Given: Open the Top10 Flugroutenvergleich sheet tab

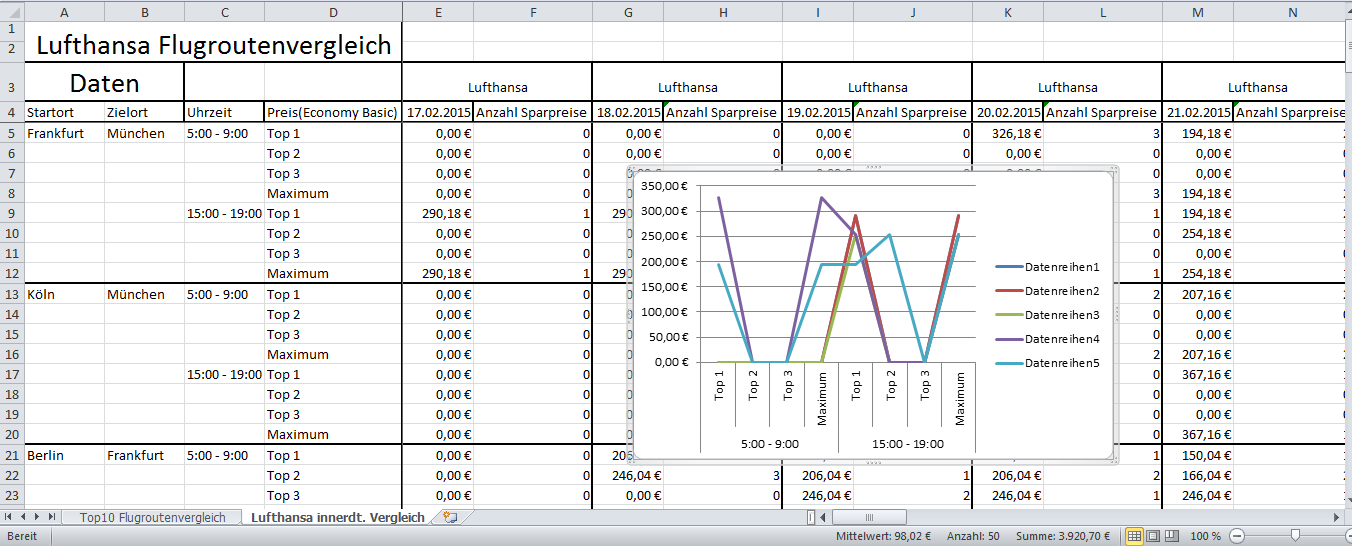Looking at the screenshot, I should (152, 517).
